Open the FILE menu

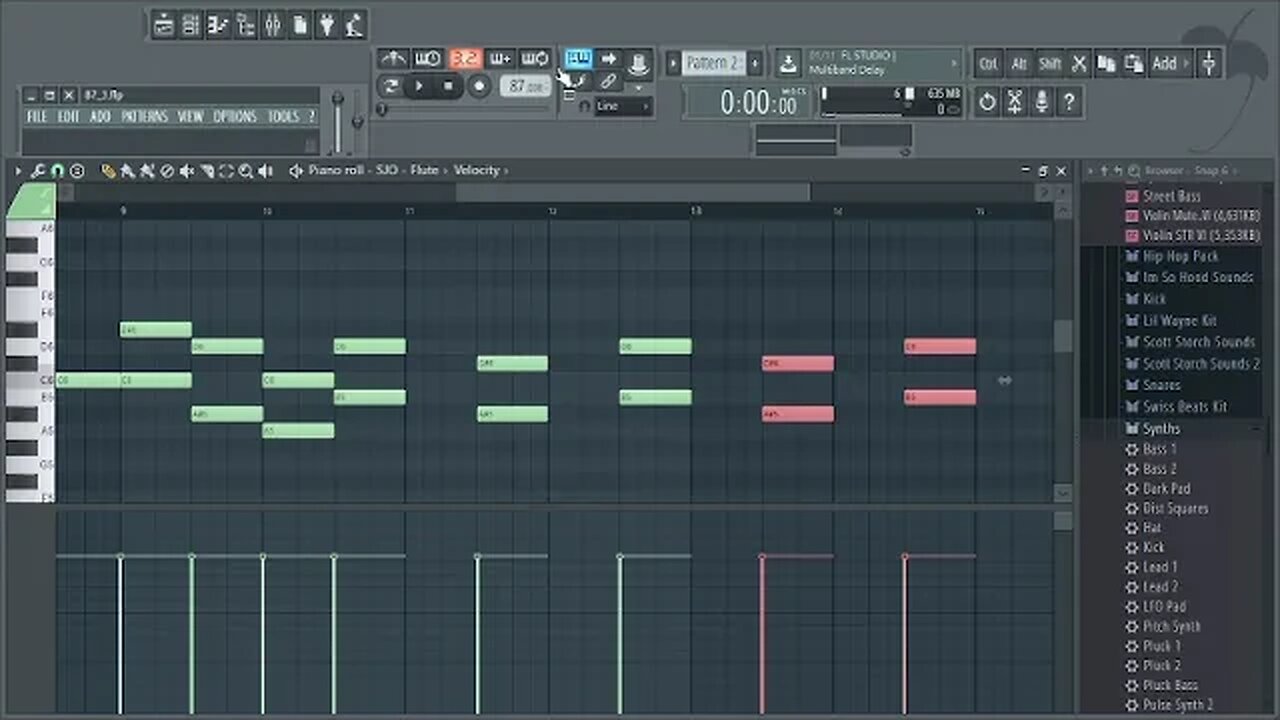(37, 116)
